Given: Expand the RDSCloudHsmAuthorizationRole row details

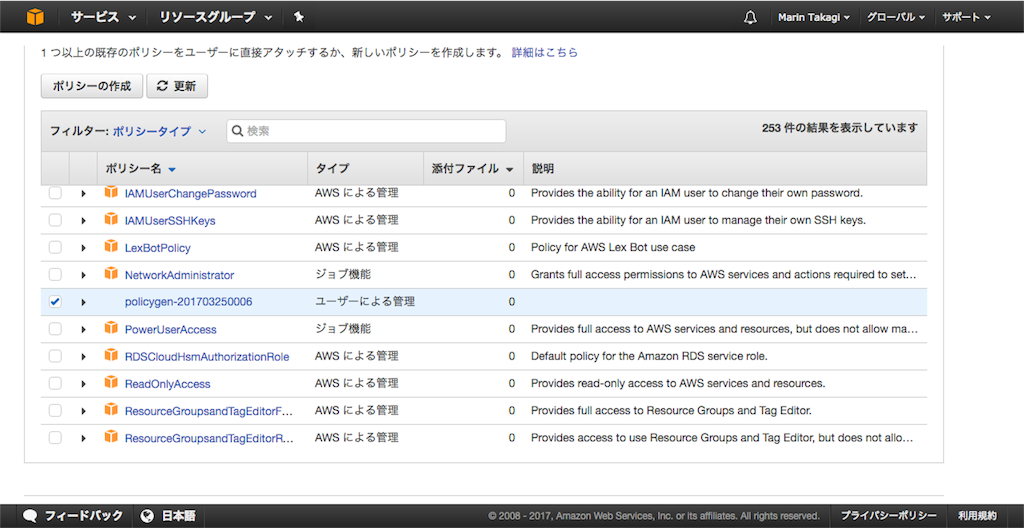Looking at the screenshot, I should (83, 356).
